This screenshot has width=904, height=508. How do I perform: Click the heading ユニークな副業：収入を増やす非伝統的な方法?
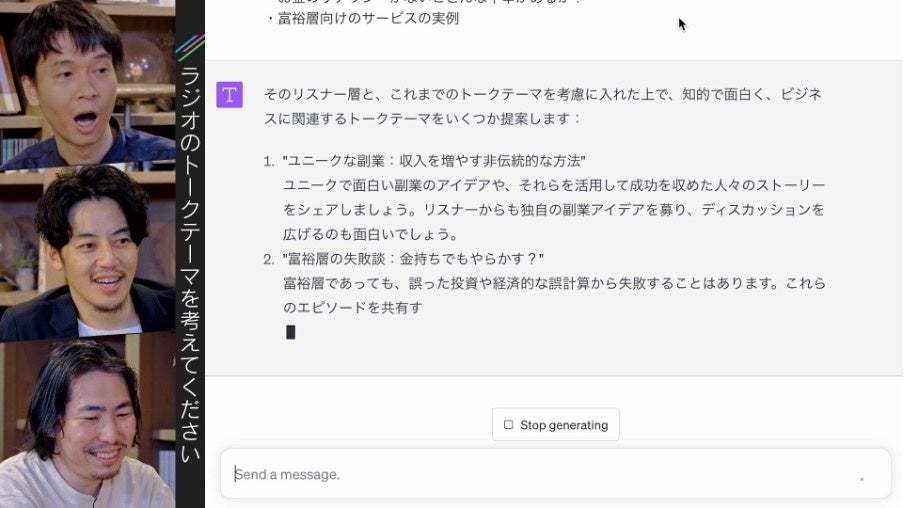click(x=434, y=161)
